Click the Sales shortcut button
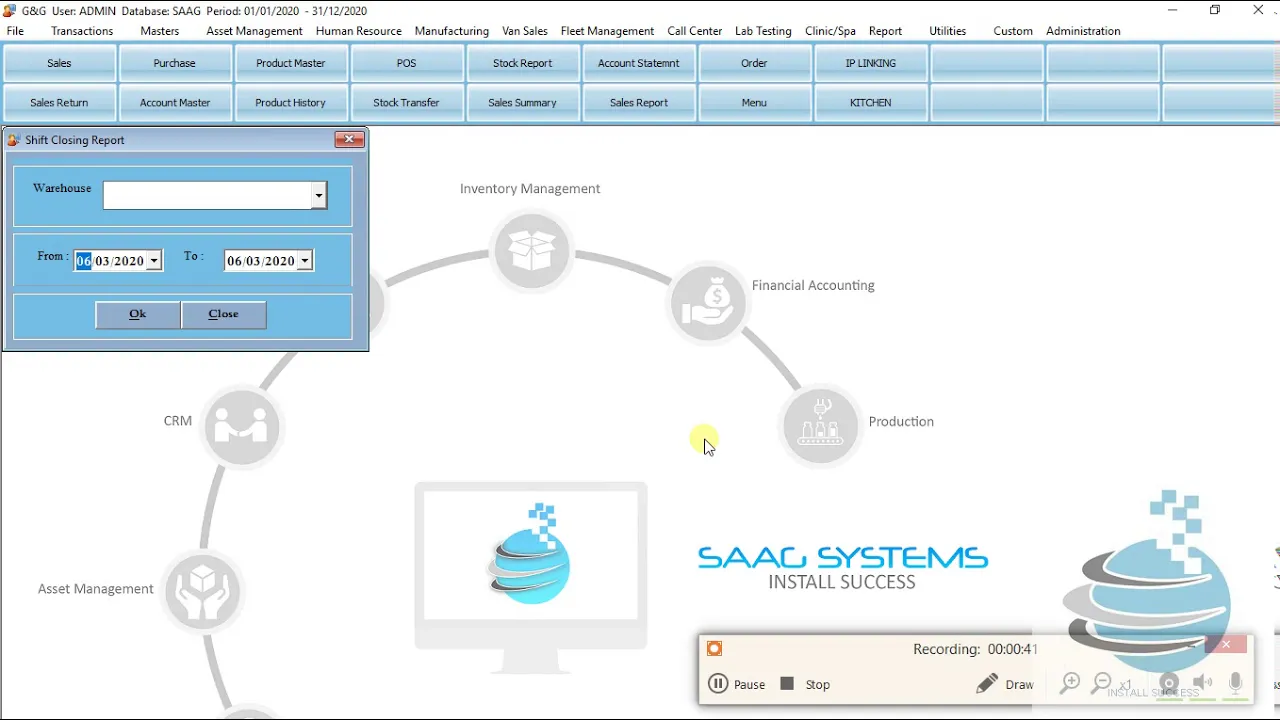The height and width of the screenshot is (720, 1280). coord(59,63)
